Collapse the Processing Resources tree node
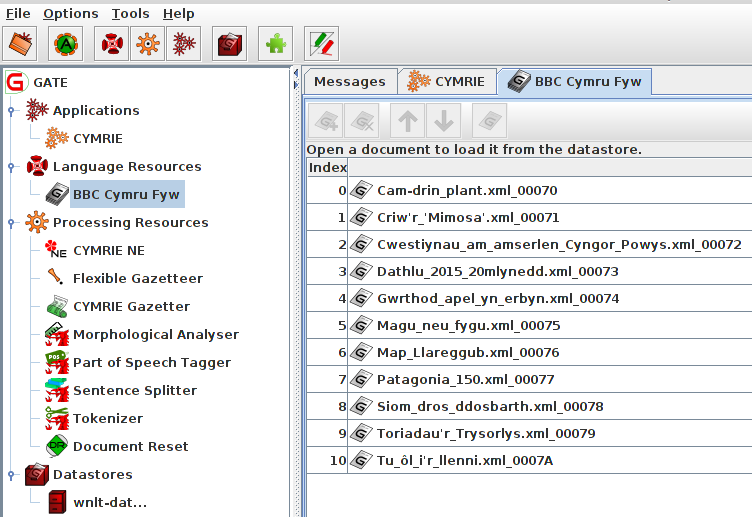The height and width of the screenshot is (517, 752). coord(11,223)
